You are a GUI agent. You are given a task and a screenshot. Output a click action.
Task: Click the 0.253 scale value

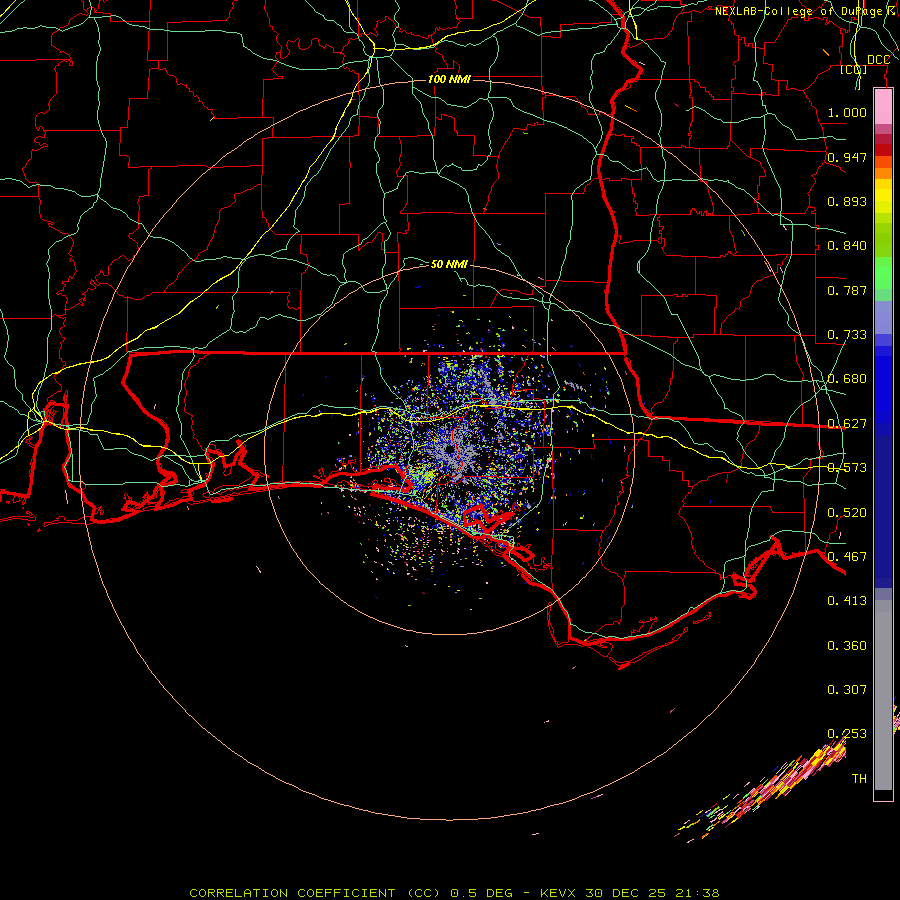point(847,734)
